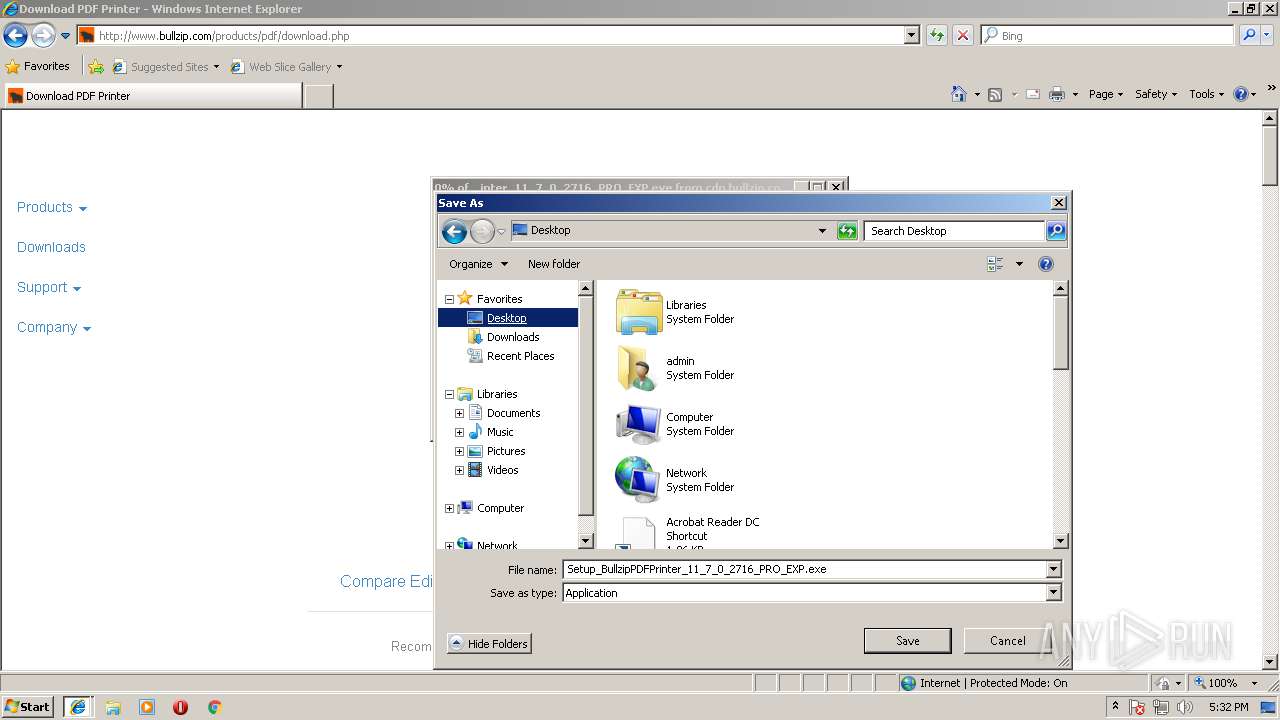
Task: Open Windows Explorer from the taskbar
Action: [113, 707]
